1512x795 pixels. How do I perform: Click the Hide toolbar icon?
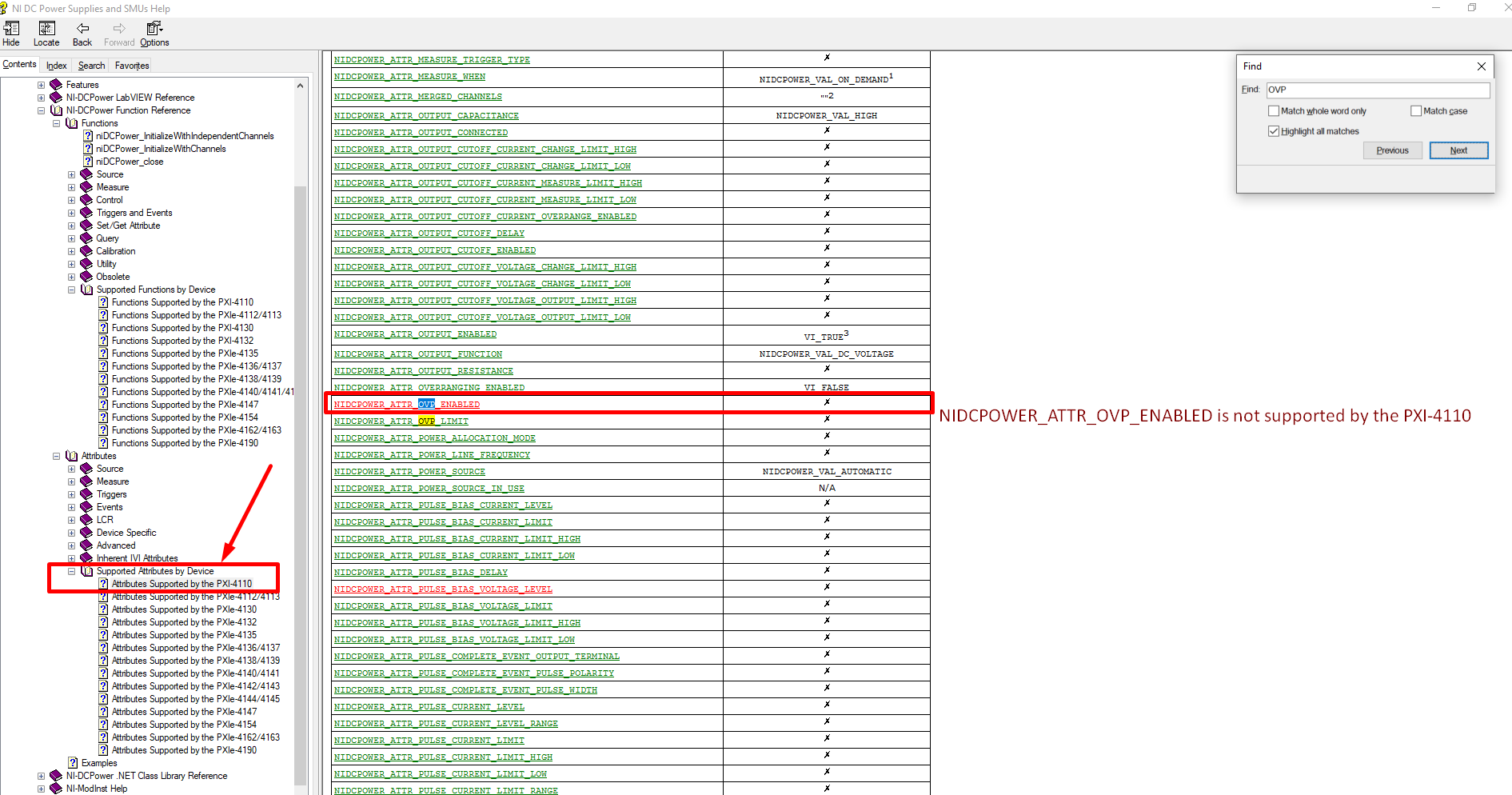coord(11,29)
